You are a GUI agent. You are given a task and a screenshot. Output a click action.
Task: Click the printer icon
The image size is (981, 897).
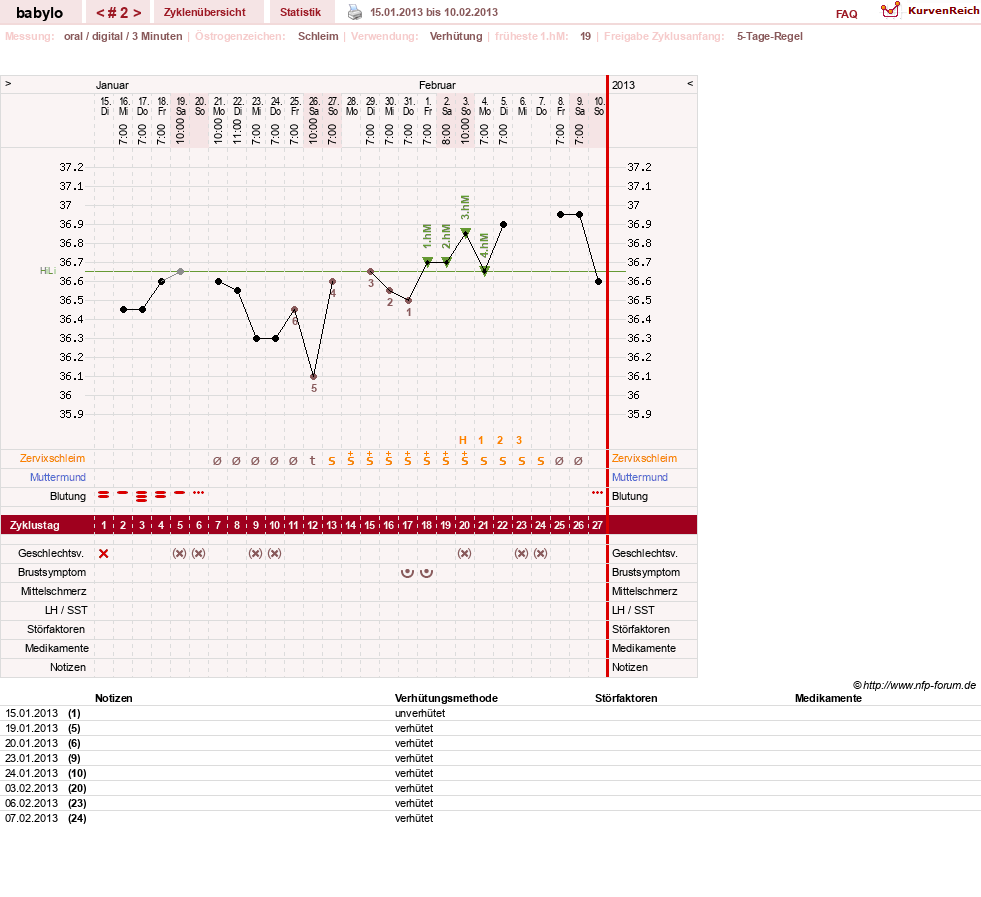click(355, 12)
